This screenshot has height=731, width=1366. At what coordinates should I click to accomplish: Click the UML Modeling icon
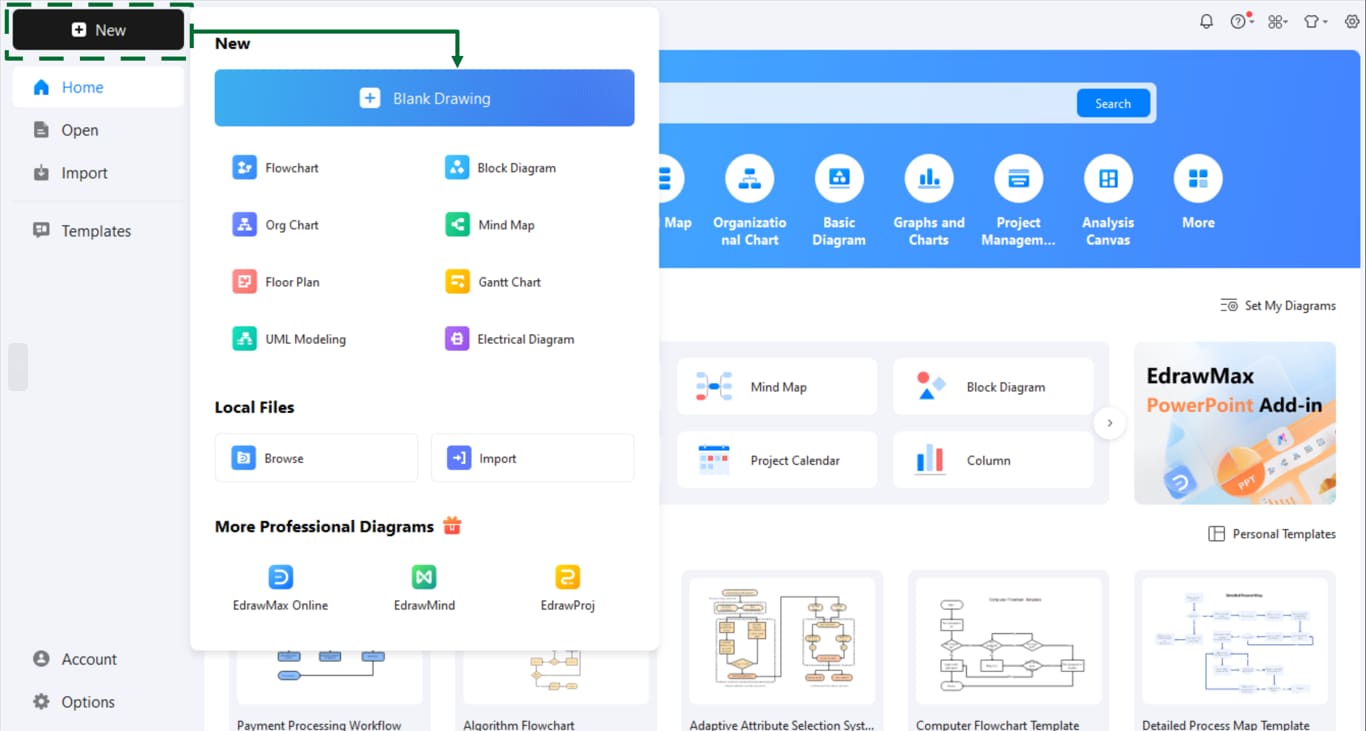244,339
